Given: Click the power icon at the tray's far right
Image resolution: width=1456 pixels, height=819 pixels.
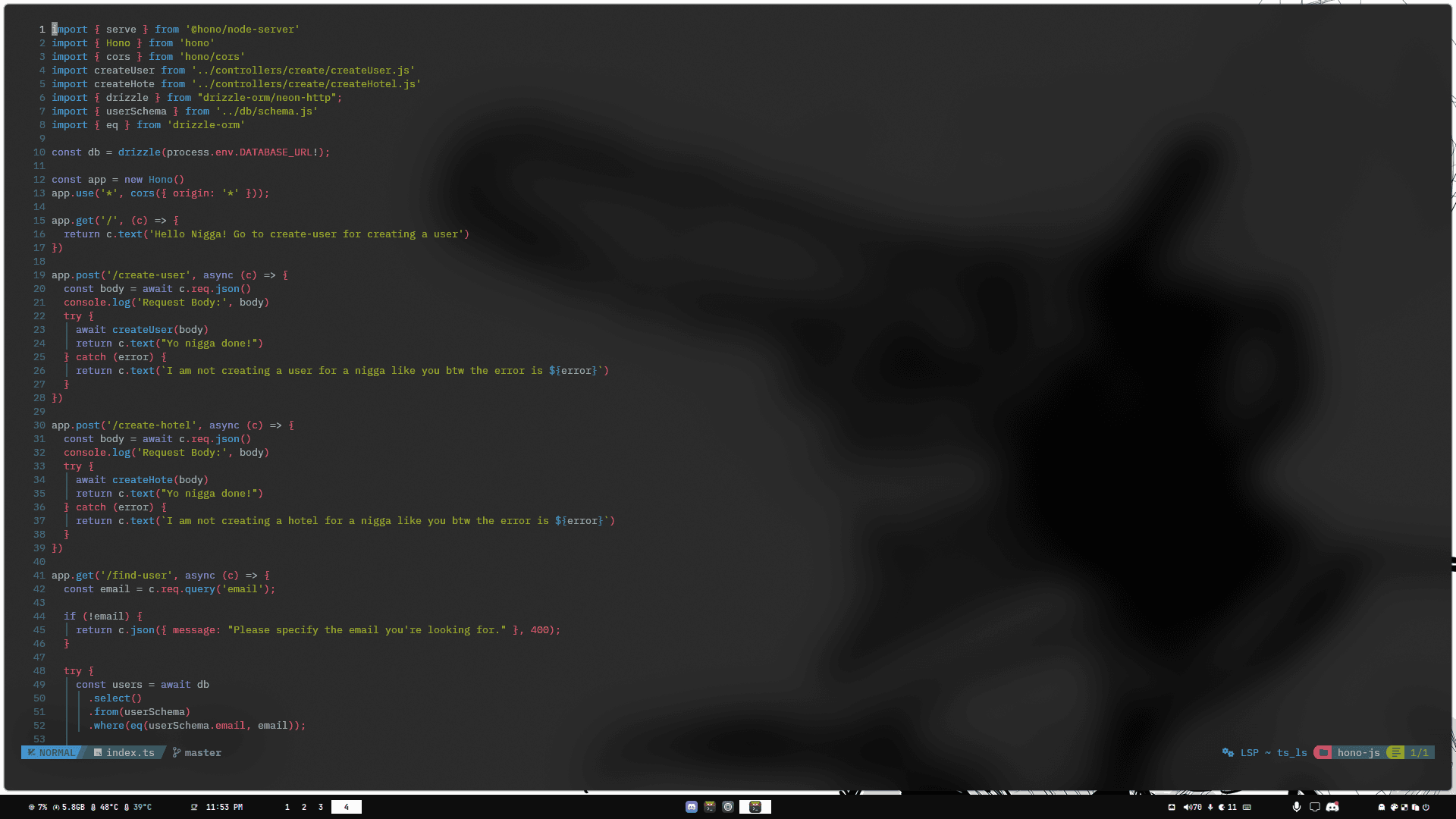Looking at the screenshot, I should click(1426, 807).
